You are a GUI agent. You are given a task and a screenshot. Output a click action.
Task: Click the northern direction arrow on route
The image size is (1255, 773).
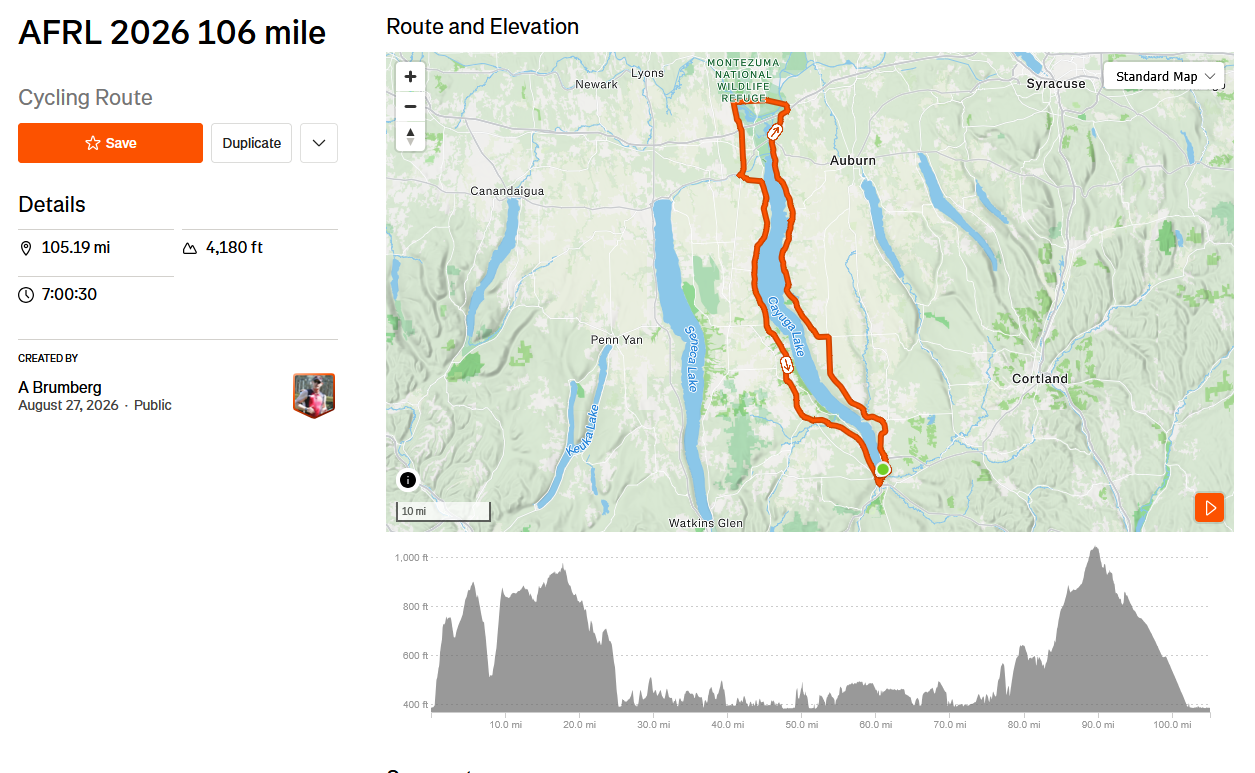[x=775, y=132]
